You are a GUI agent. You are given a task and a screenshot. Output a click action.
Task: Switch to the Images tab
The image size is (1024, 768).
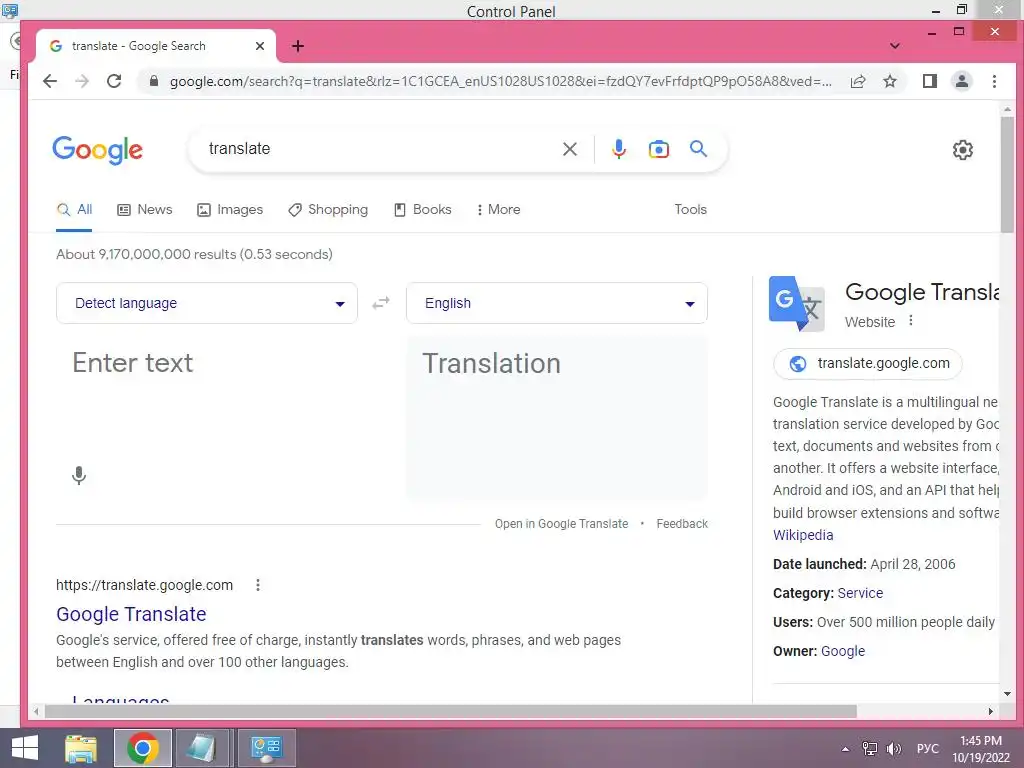point(230,210)
